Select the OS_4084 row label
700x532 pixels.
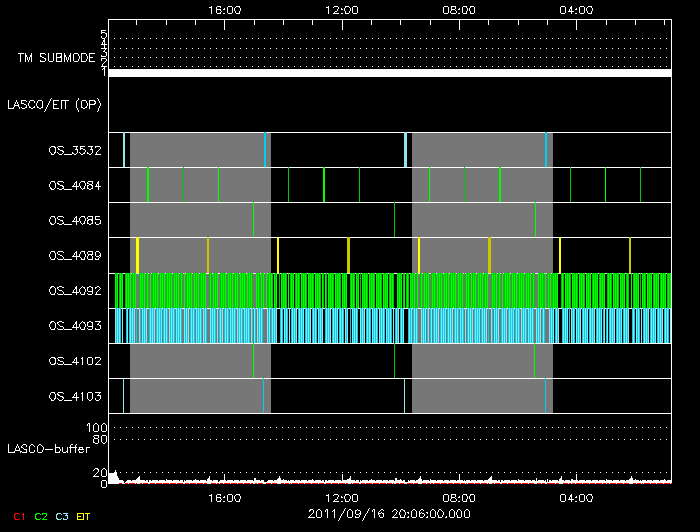(x=74, y=185)
